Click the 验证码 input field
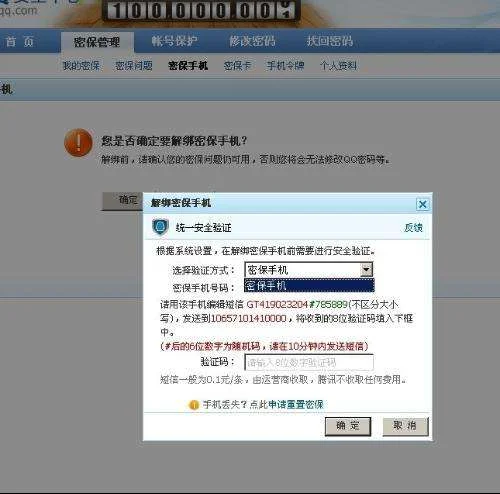This screenshot has height=494, width=500. pos(309,362)
